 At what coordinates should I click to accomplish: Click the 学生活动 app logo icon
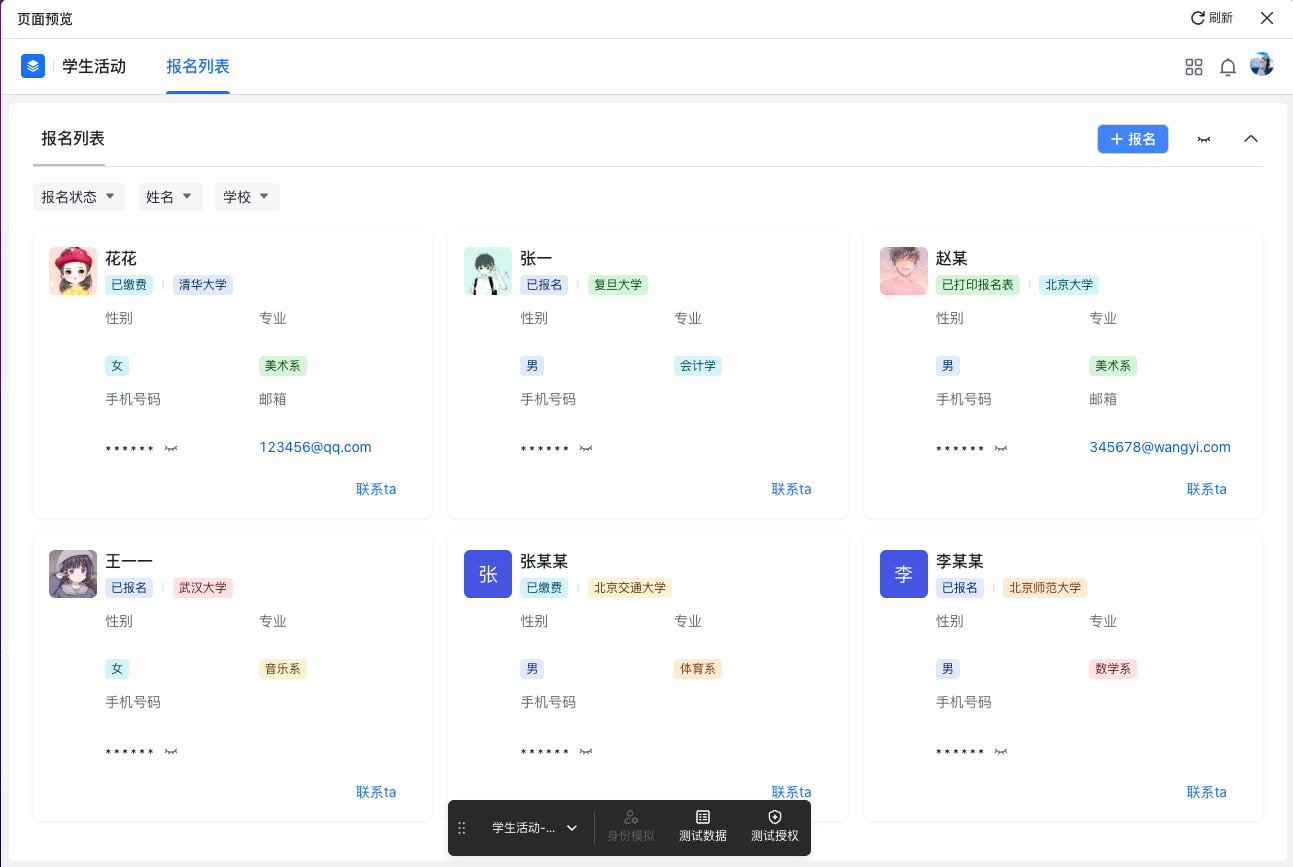(x=33, y=66)
